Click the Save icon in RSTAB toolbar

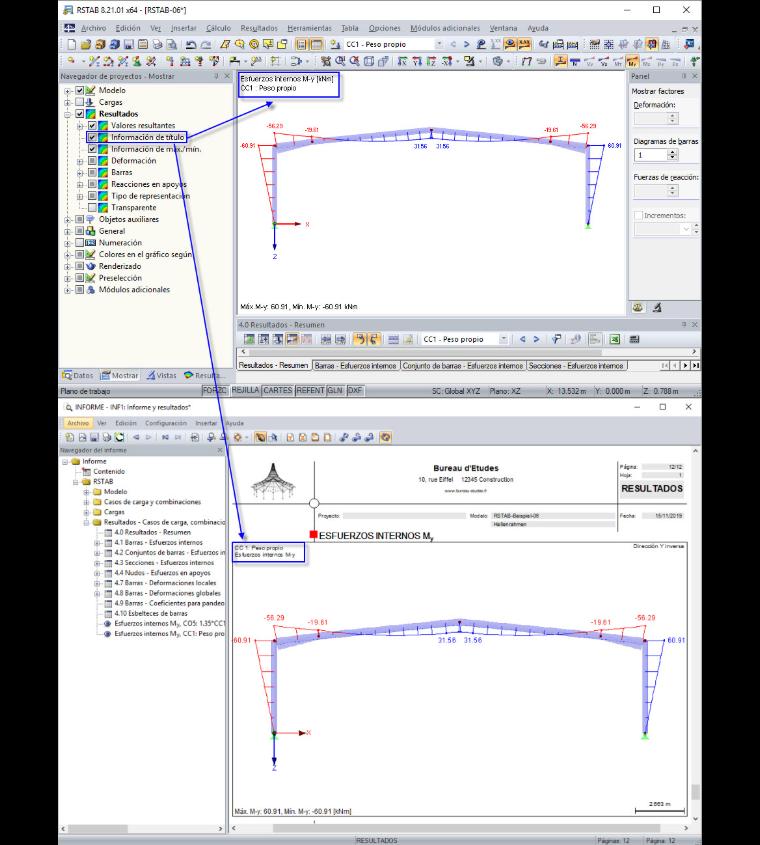(128, 44)
